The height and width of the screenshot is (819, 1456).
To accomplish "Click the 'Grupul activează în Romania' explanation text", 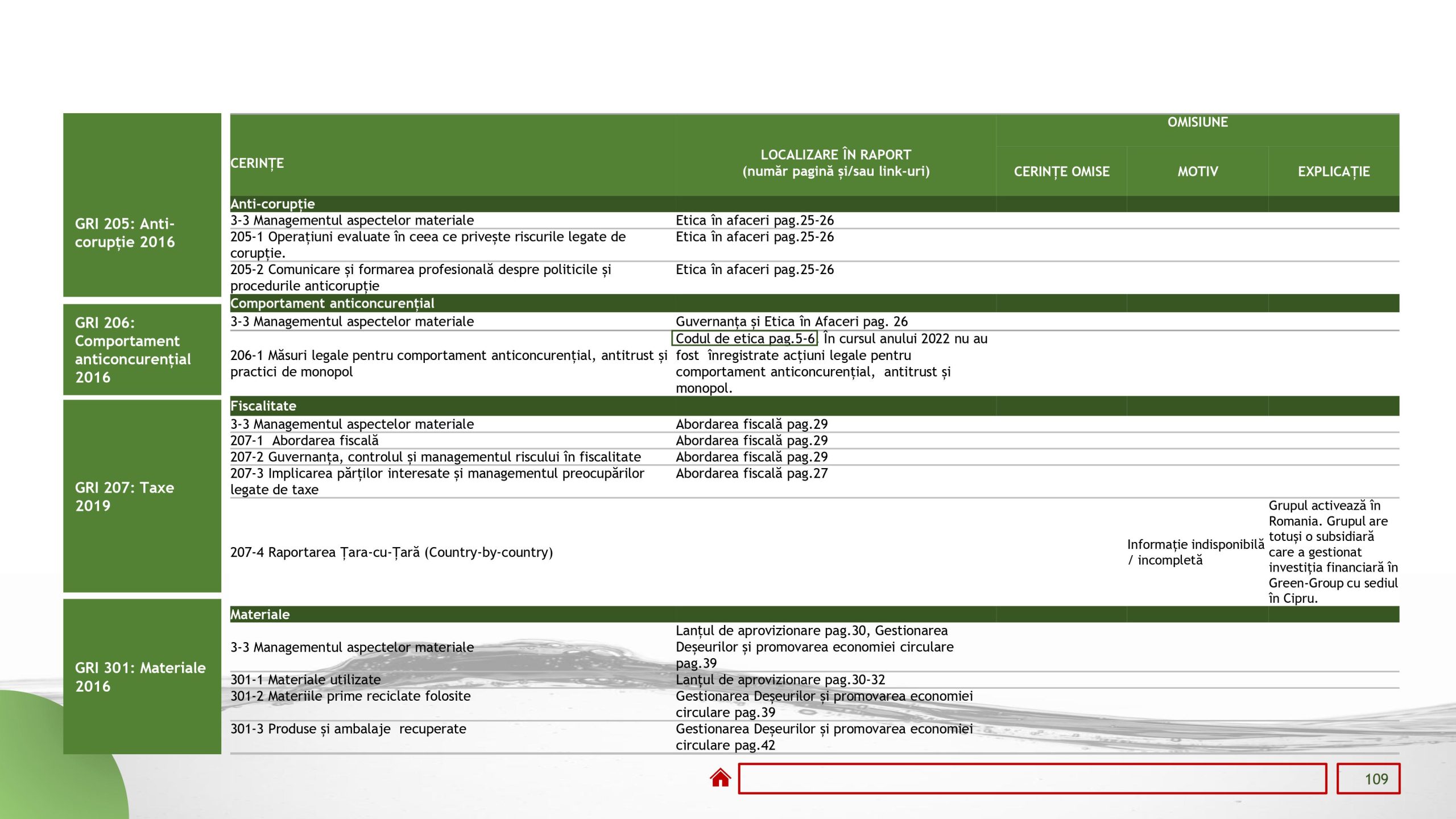I will (1333, 552).
